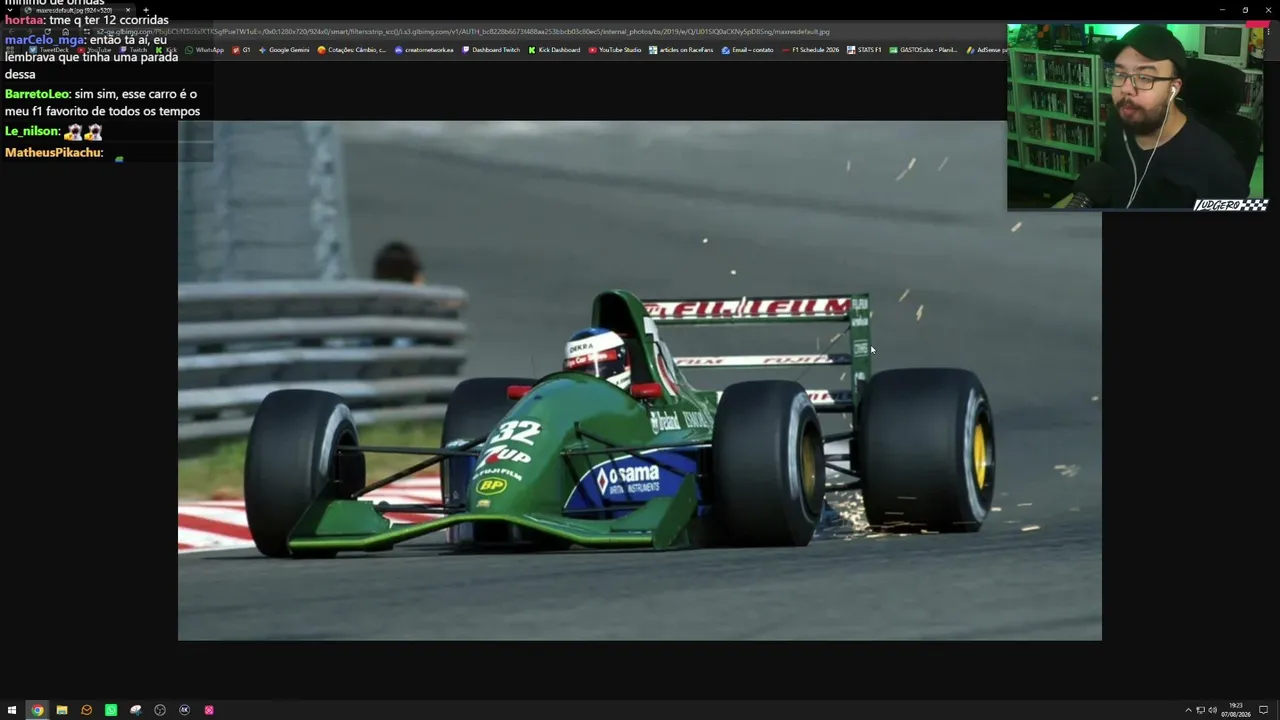Open the GASTOS.xlsx bookmark
Viewport: 1280px width, 720px height.
(x=925, y=50)
